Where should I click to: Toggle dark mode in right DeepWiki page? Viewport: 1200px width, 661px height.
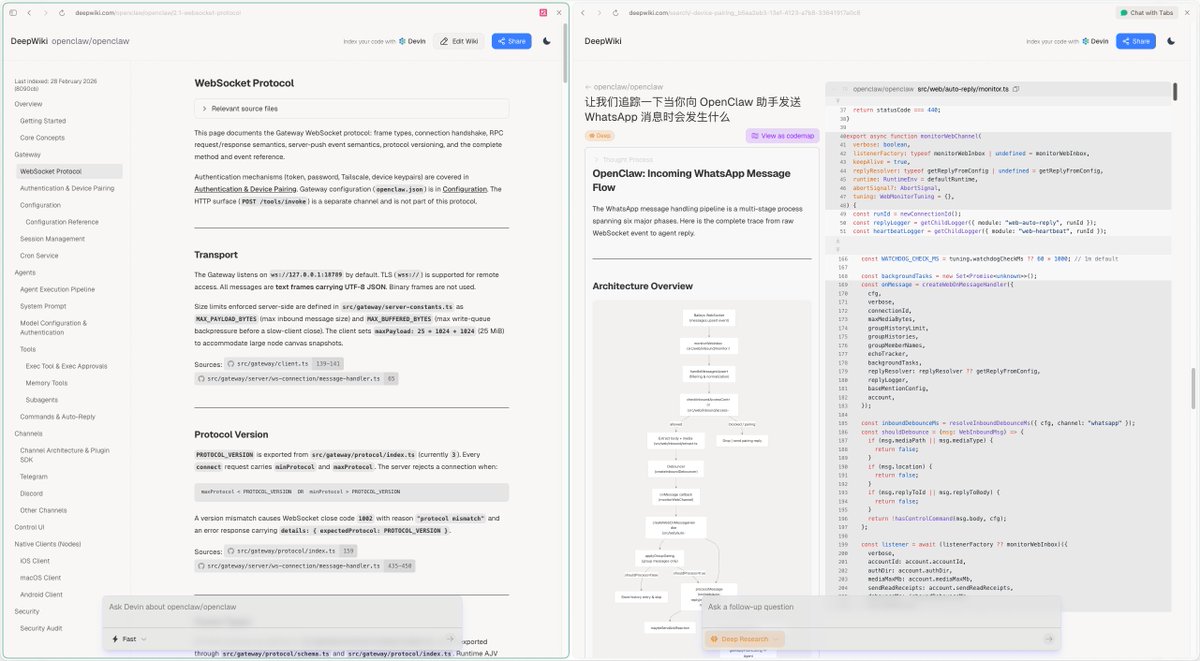[x=1171, y=41]
